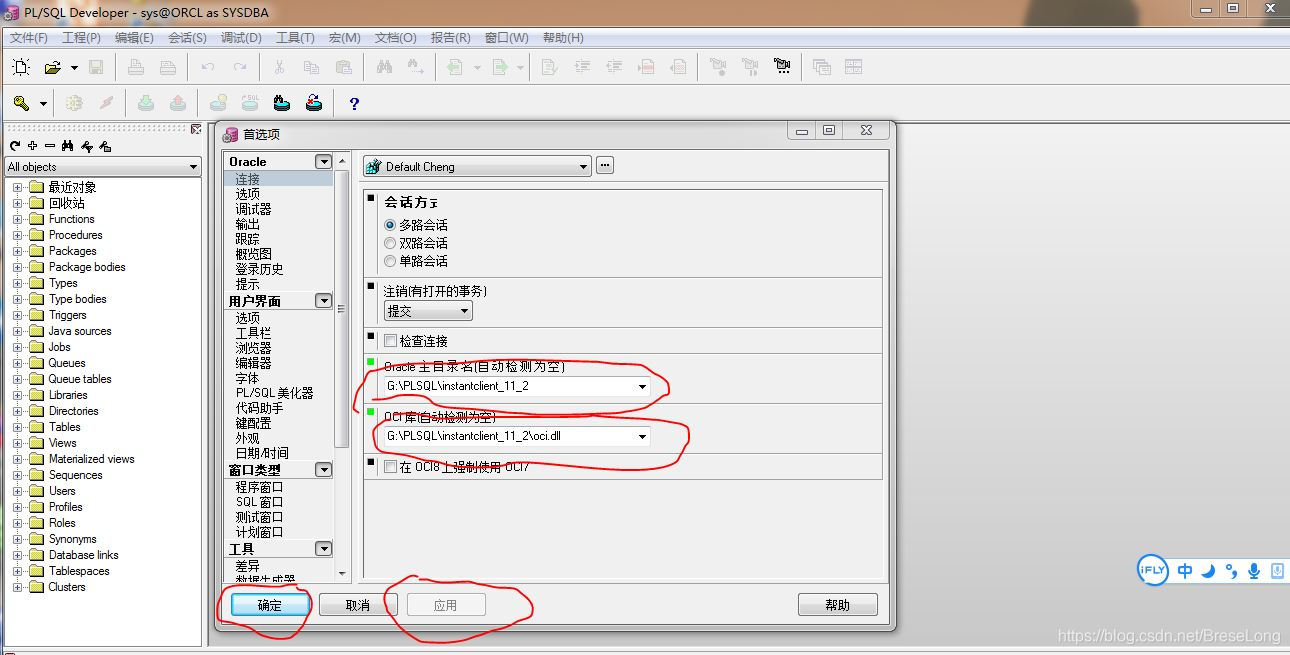Select the 单路会话 radio button

click(x=390, y=260)
